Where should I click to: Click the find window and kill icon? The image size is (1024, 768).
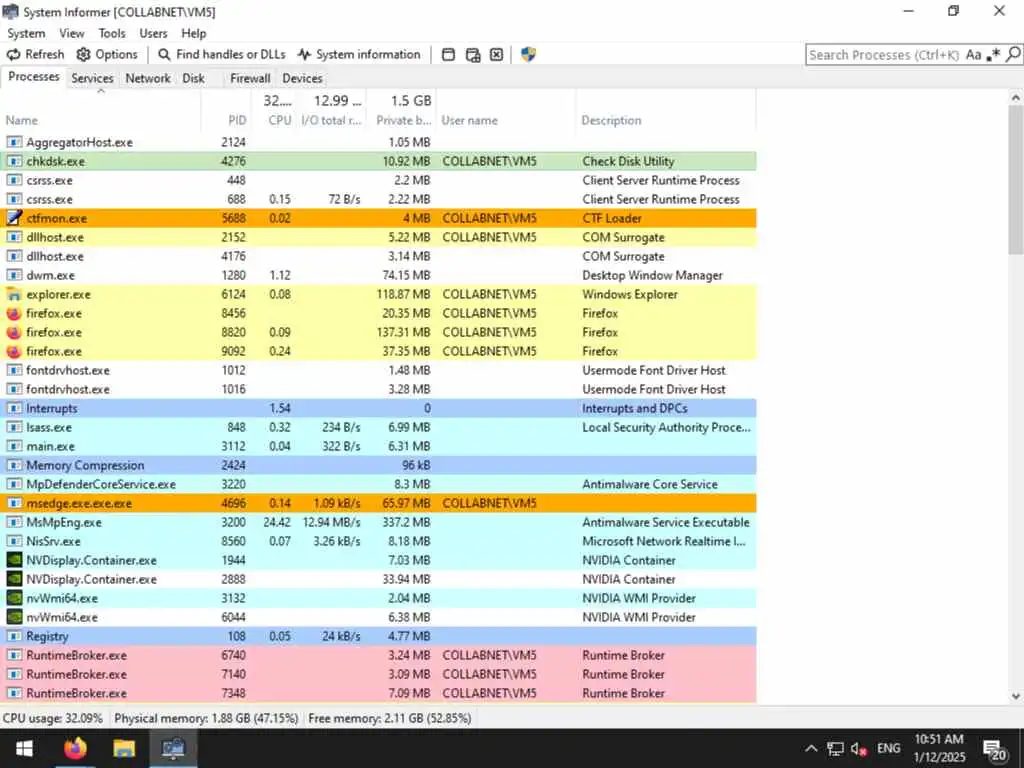pyautogui.click(x=496, y=55)
